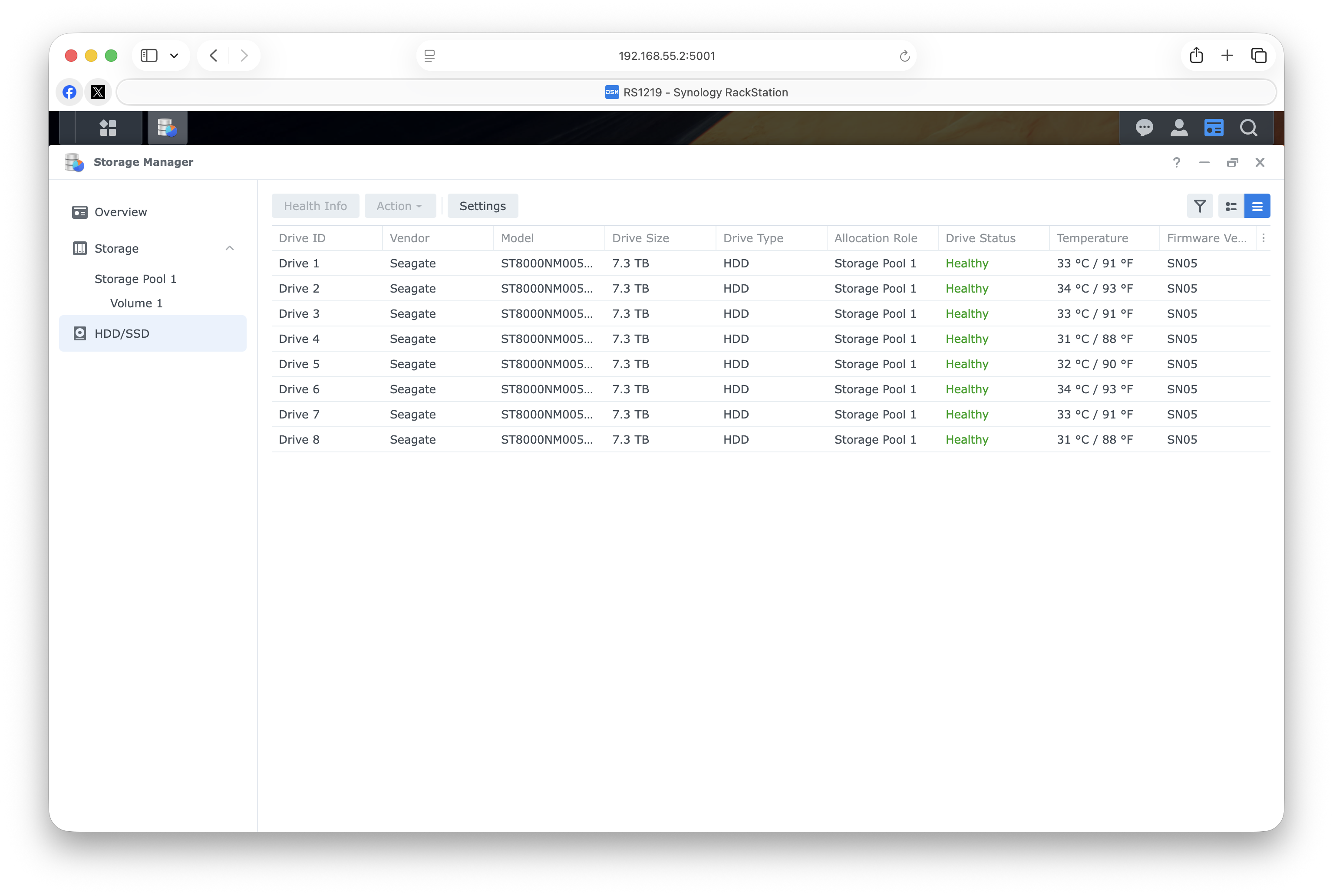Click the Storage Manager taskbar icon

pos(168,128)
